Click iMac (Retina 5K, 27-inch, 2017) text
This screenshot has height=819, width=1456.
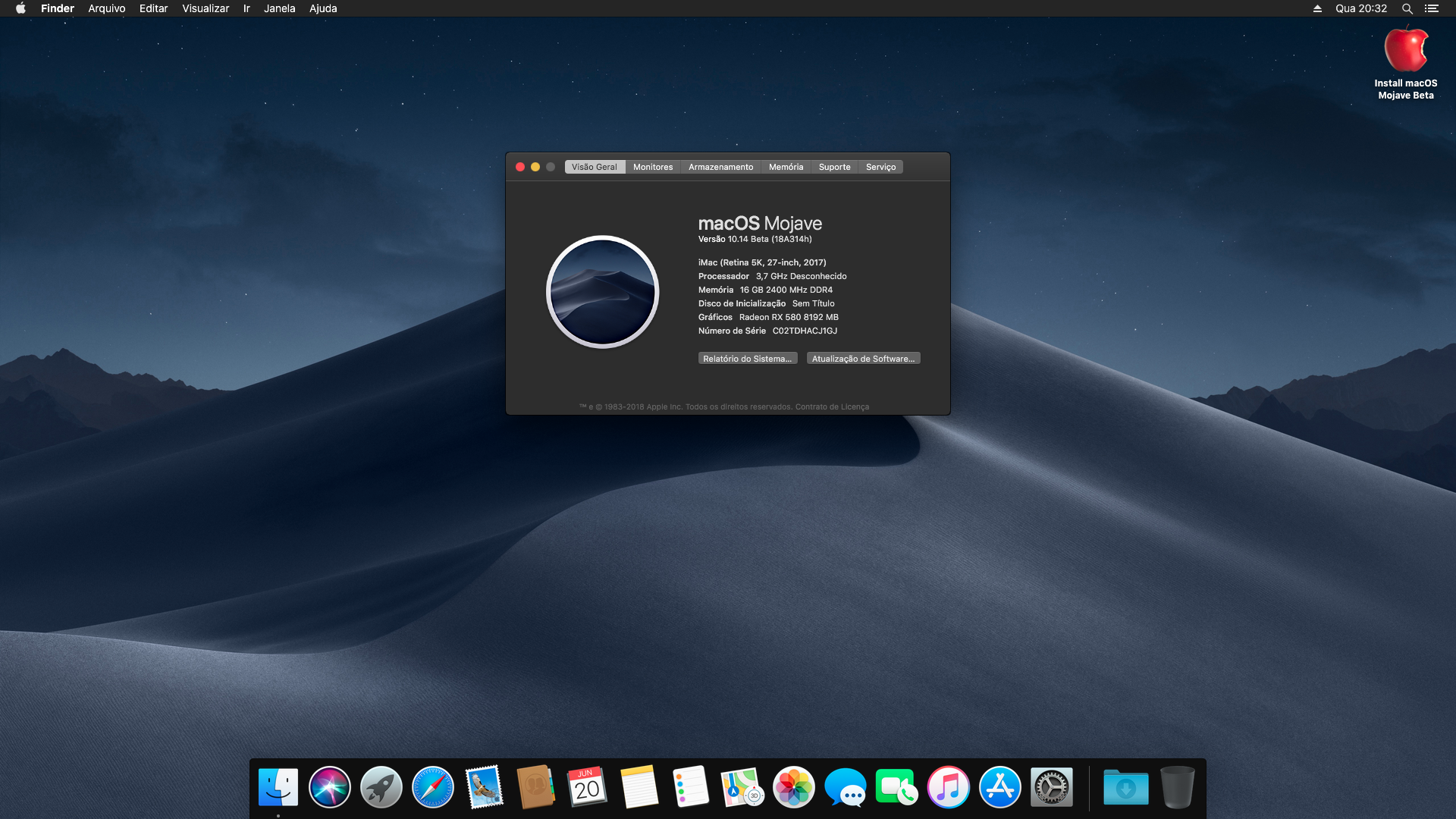coord(762,263)
